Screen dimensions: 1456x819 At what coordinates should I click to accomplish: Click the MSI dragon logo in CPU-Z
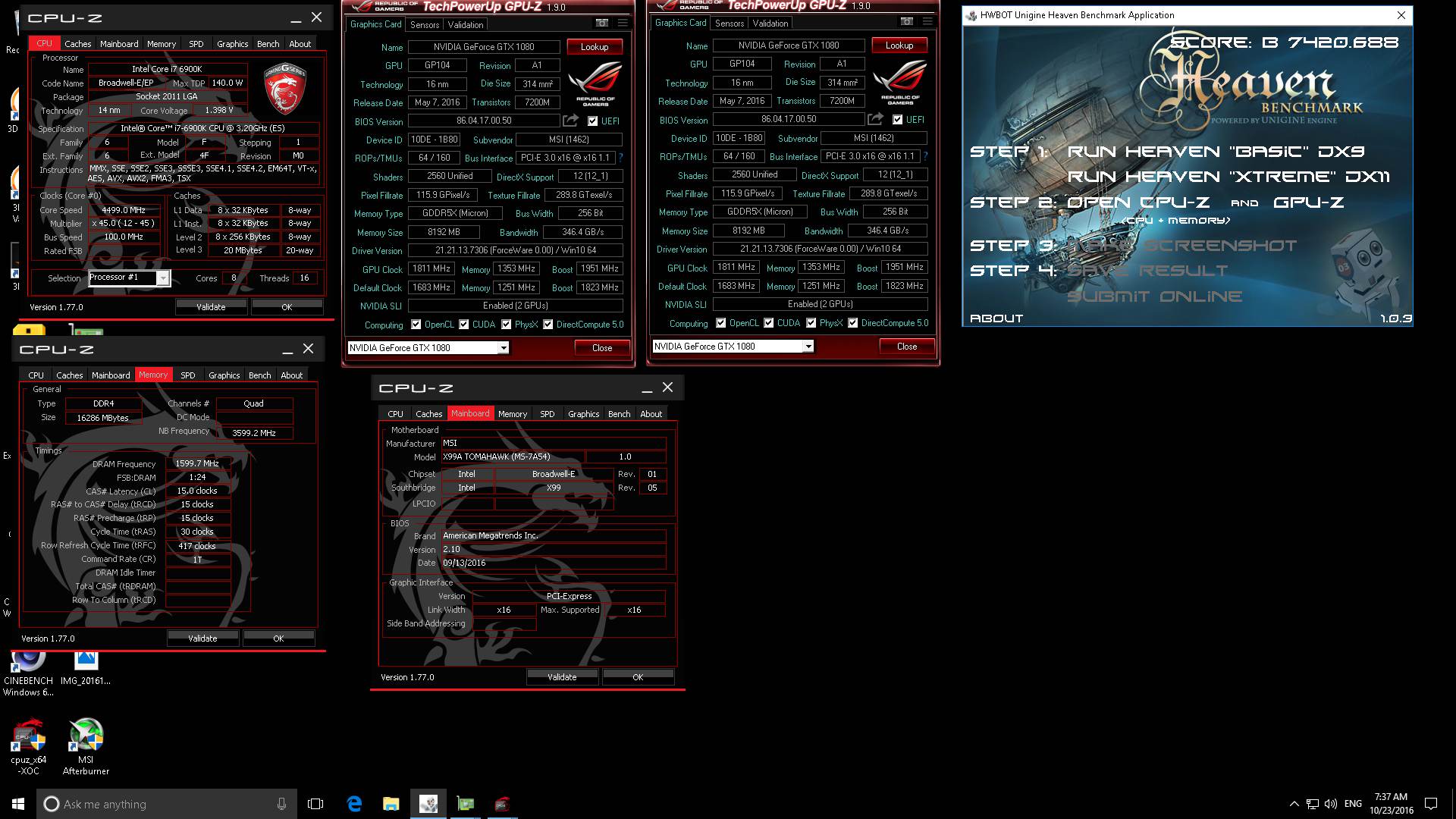click(284, 89)
